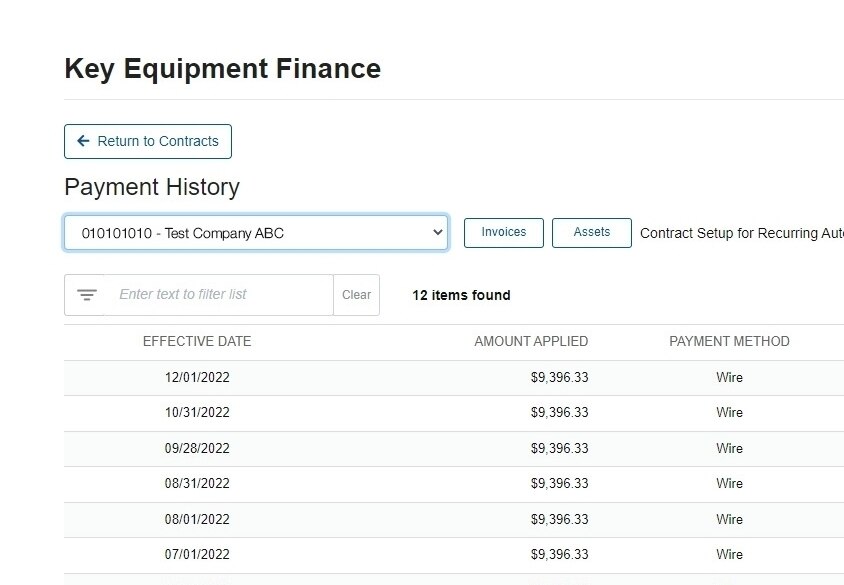Click the 12 items found label

tap(461, 295)
